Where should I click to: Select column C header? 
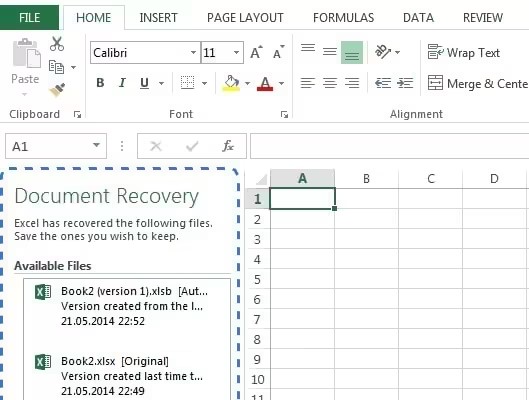pyautogui.click(x=430, y=178)
